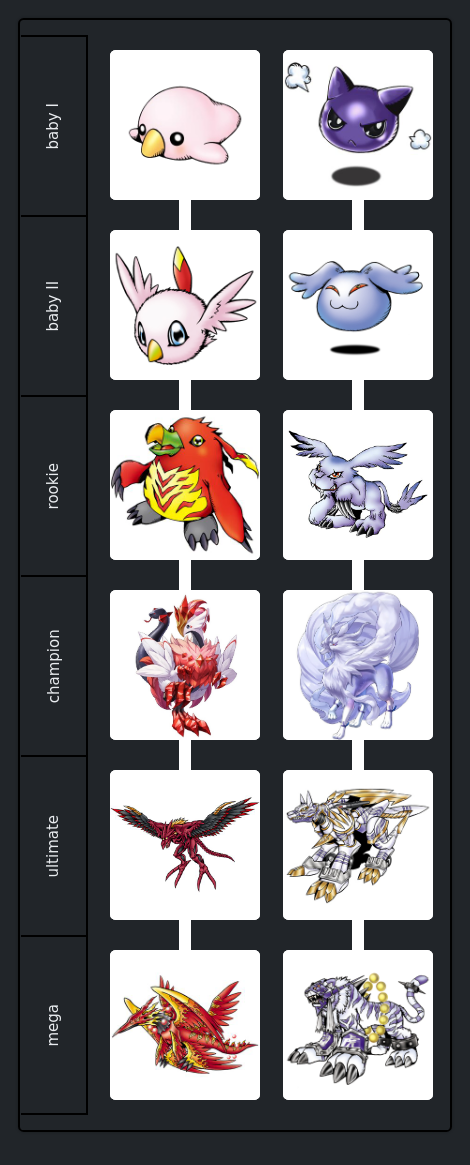Open the pink winged chick baby II image
470x1165 pixels.
coord(185,305)
